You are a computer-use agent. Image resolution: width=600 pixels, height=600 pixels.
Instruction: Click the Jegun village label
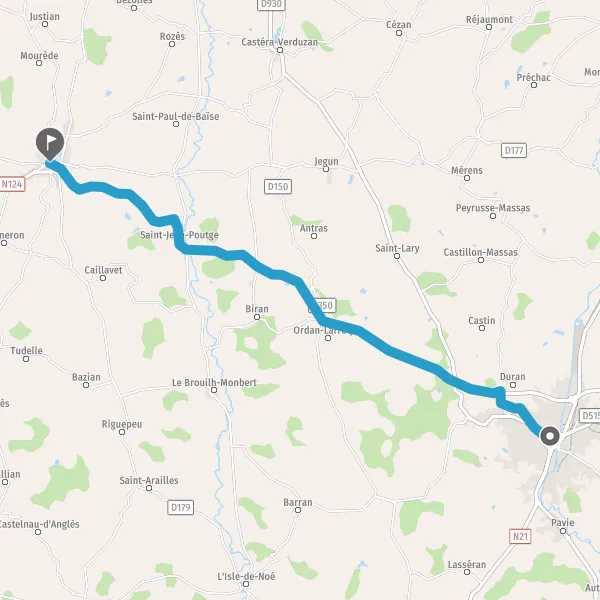tap(326, 161)
